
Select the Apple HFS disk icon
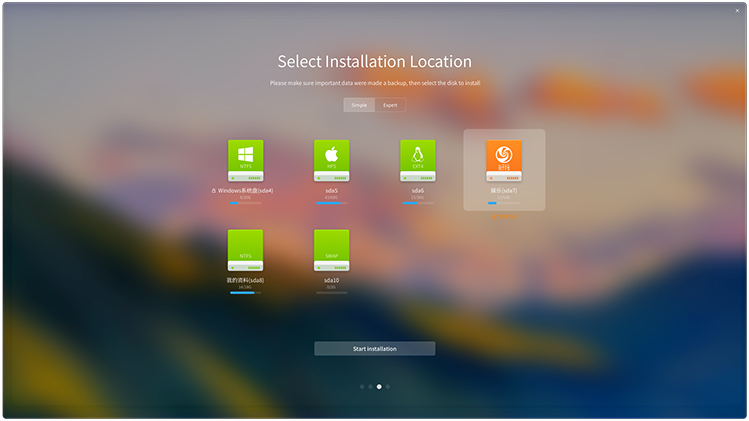[x=332, y=161]
